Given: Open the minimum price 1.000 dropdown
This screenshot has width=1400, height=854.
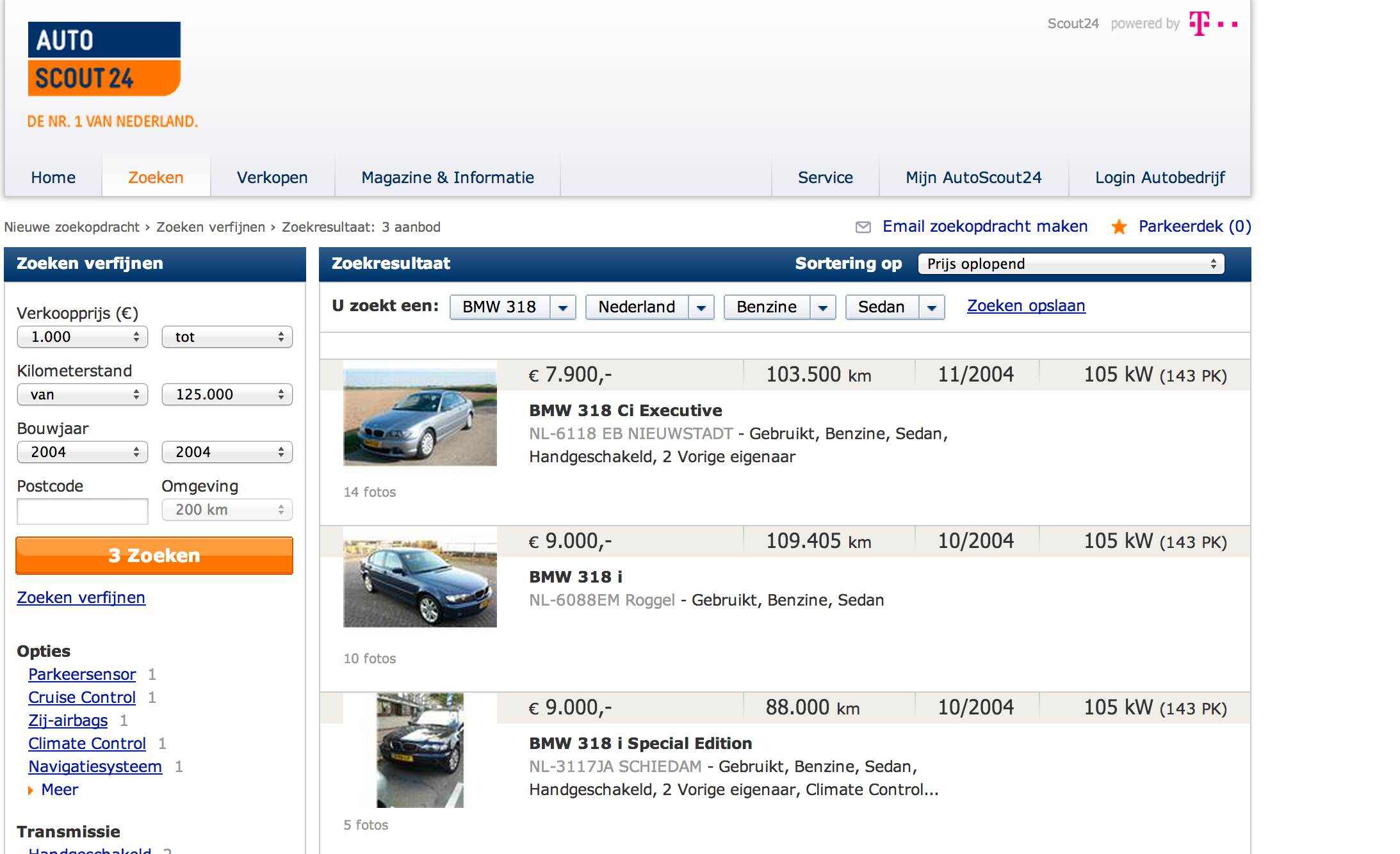Looking at the screenshot, I should pos(82,337).
